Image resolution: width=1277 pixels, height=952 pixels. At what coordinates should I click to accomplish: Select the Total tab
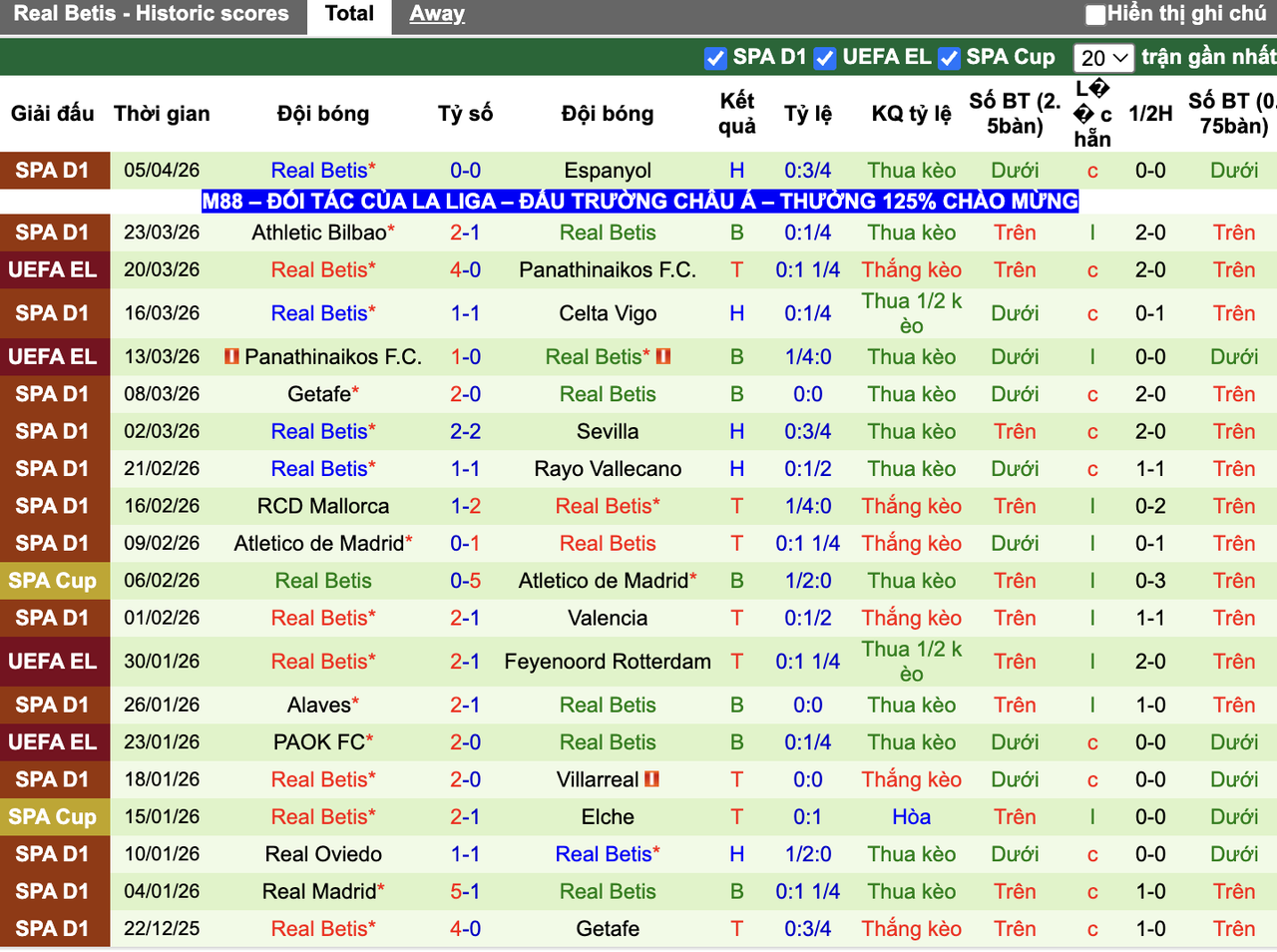point(348,13)
